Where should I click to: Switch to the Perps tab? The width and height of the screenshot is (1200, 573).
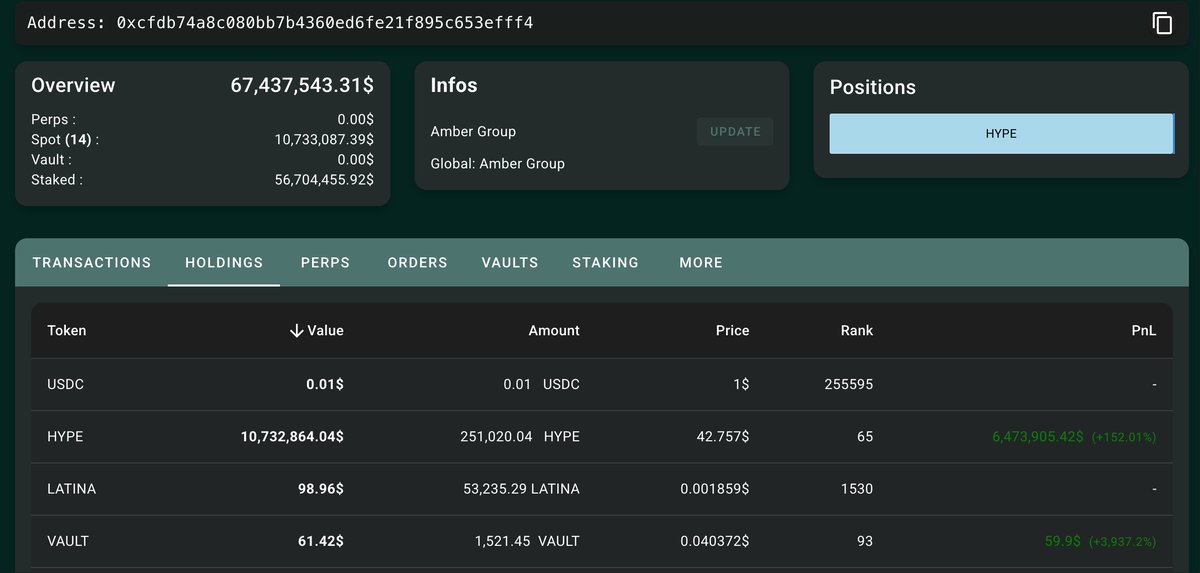point(325,263)
